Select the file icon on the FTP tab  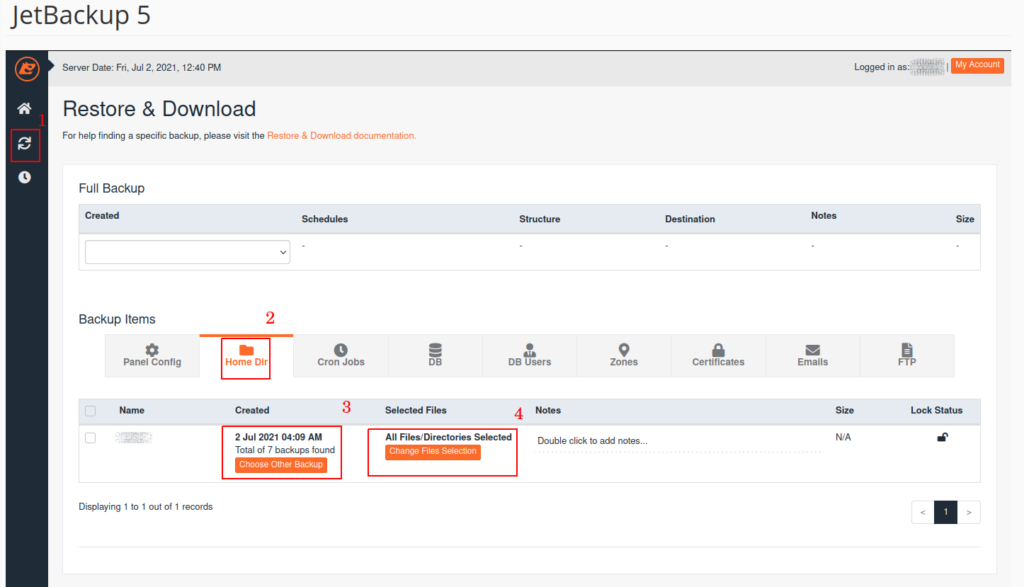click(906, 349)
